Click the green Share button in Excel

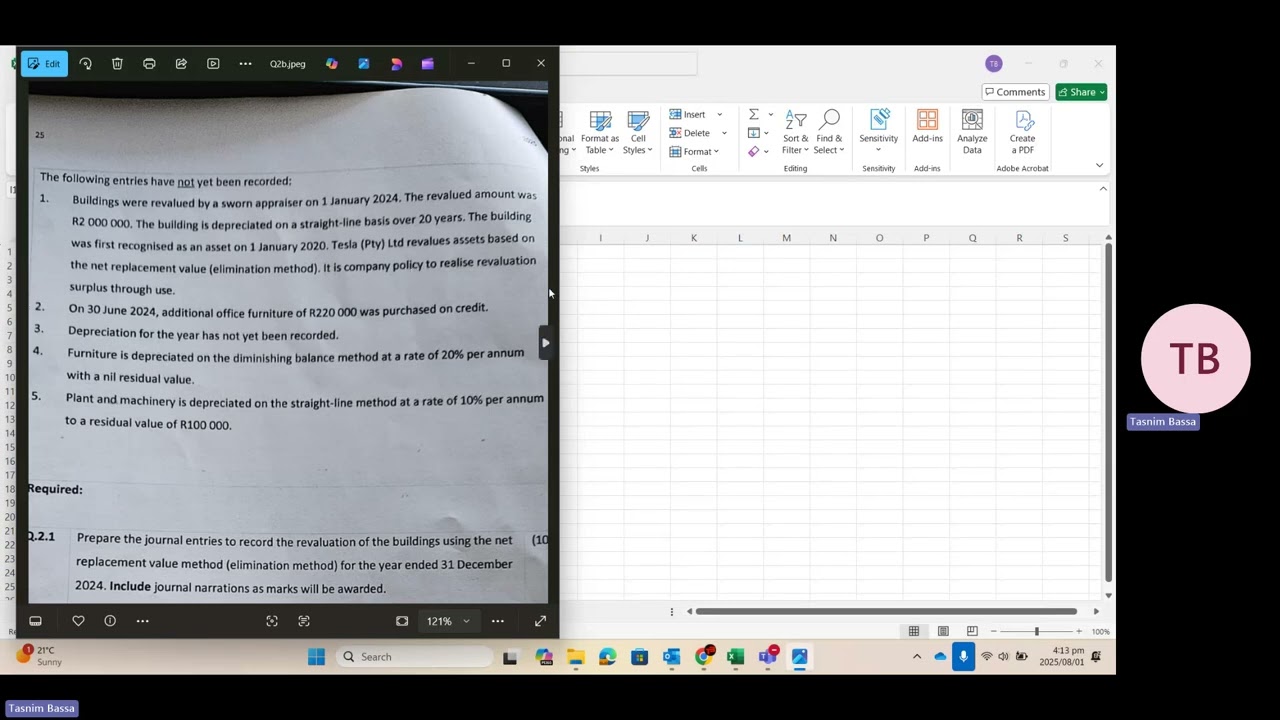point(1081,92)
